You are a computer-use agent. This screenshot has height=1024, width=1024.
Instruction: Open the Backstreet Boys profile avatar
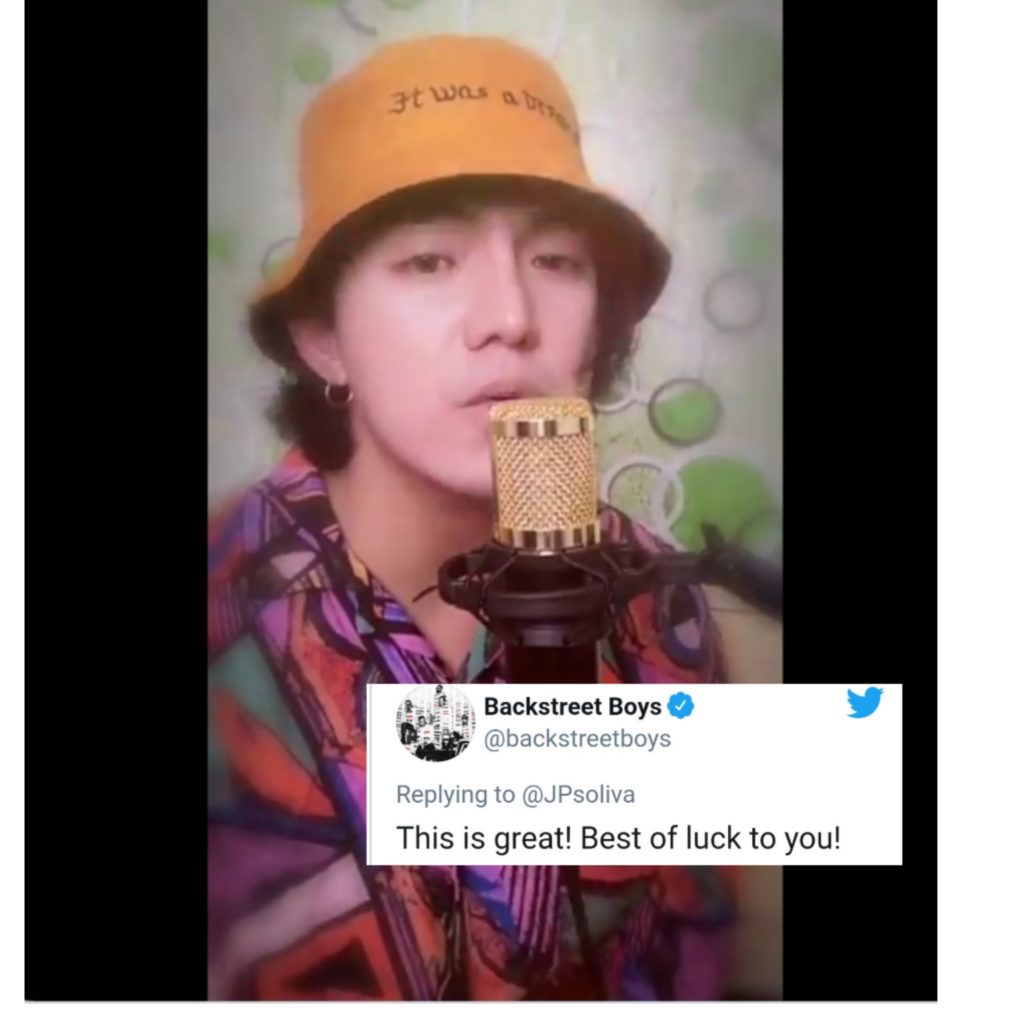point(435,724)
